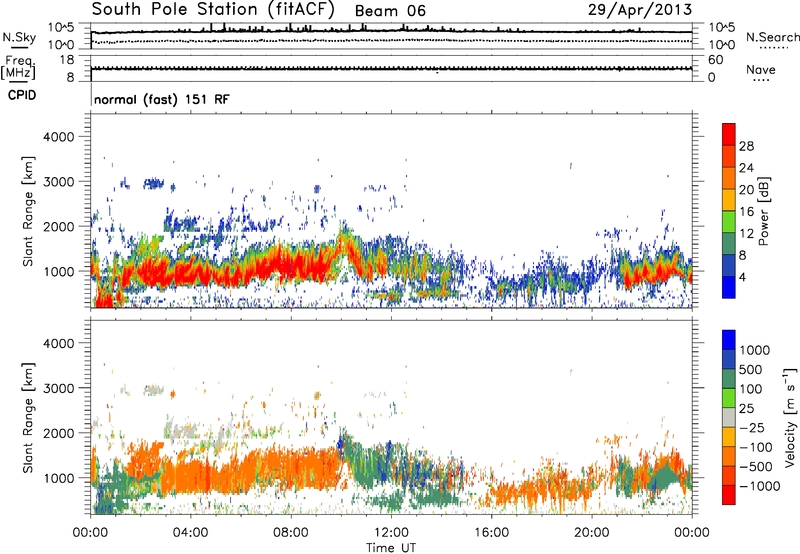This screenshot has height=554, width=800.
Task: Click the 'Freq. [MHz]' label
Action: (x=18, y=67)
